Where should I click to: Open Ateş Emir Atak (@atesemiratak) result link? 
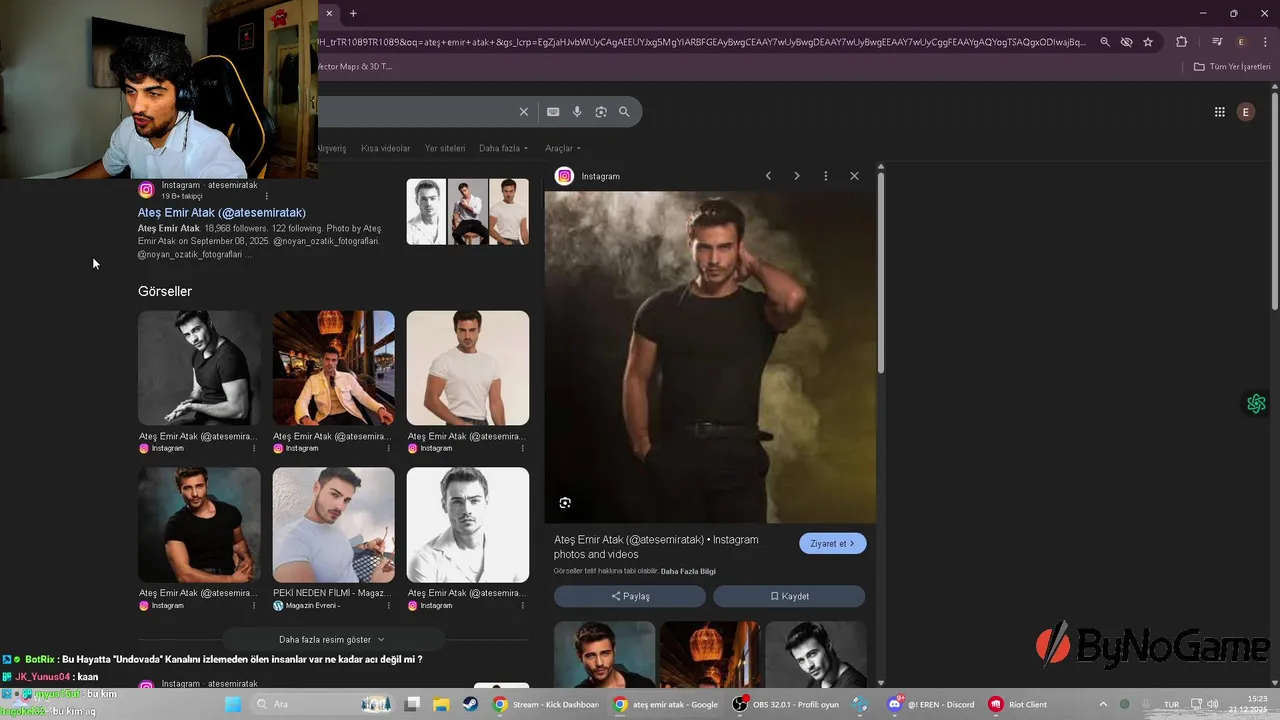click(222, 212)
